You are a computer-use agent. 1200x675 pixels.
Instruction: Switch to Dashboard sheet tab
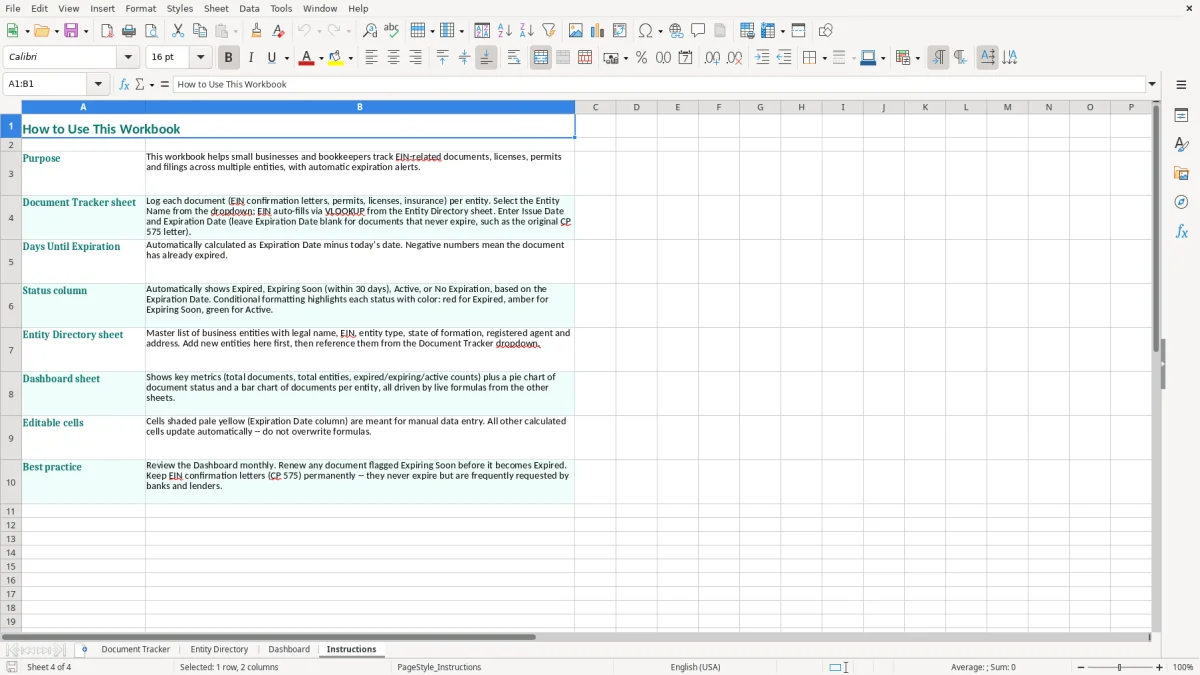tap(289, 650)
